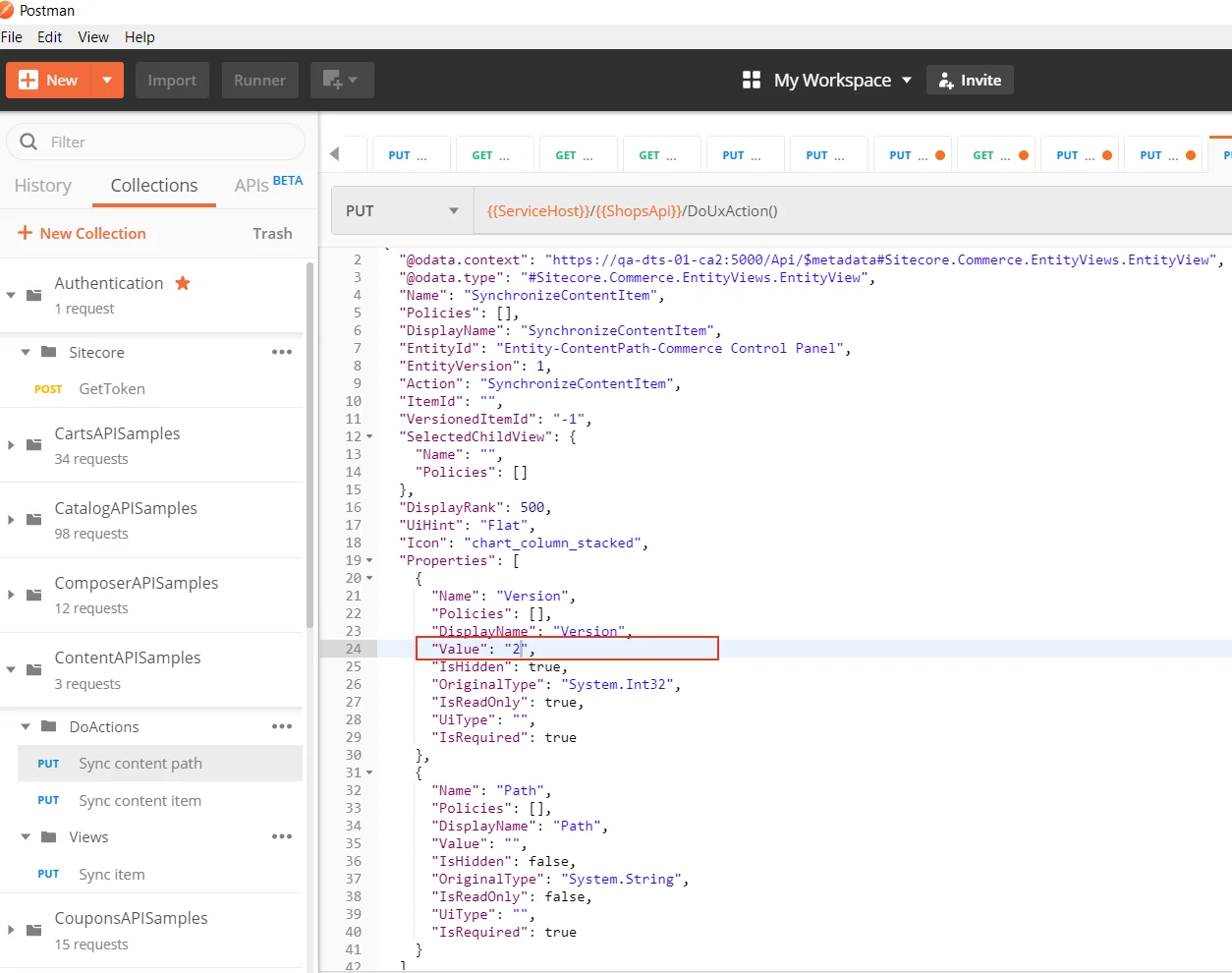Click the CartsAPISamples folder icon
The height and width of the screenshot is (973, 1232).
pos(33,444)
